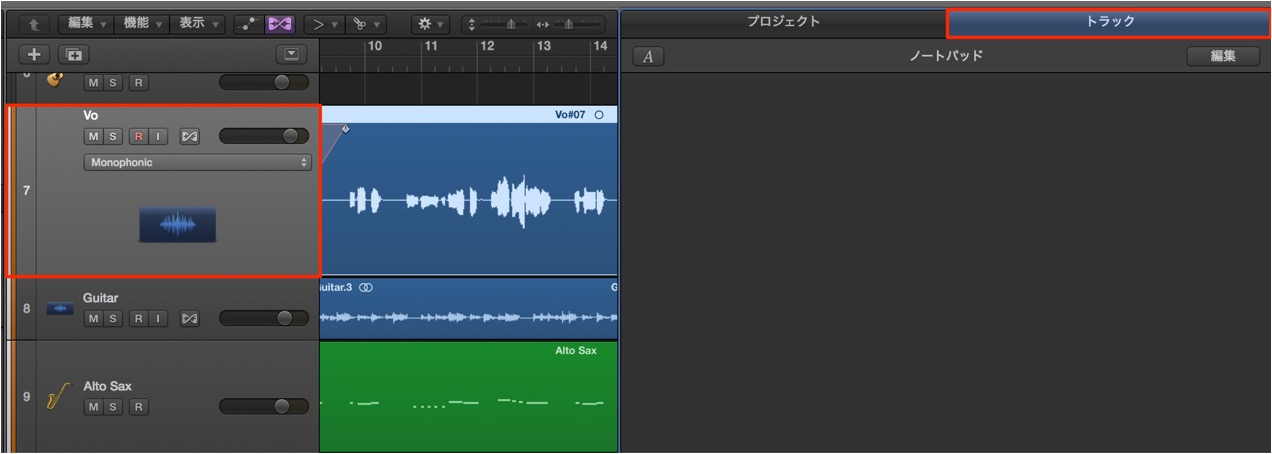Click the add new track plus button

34,55
